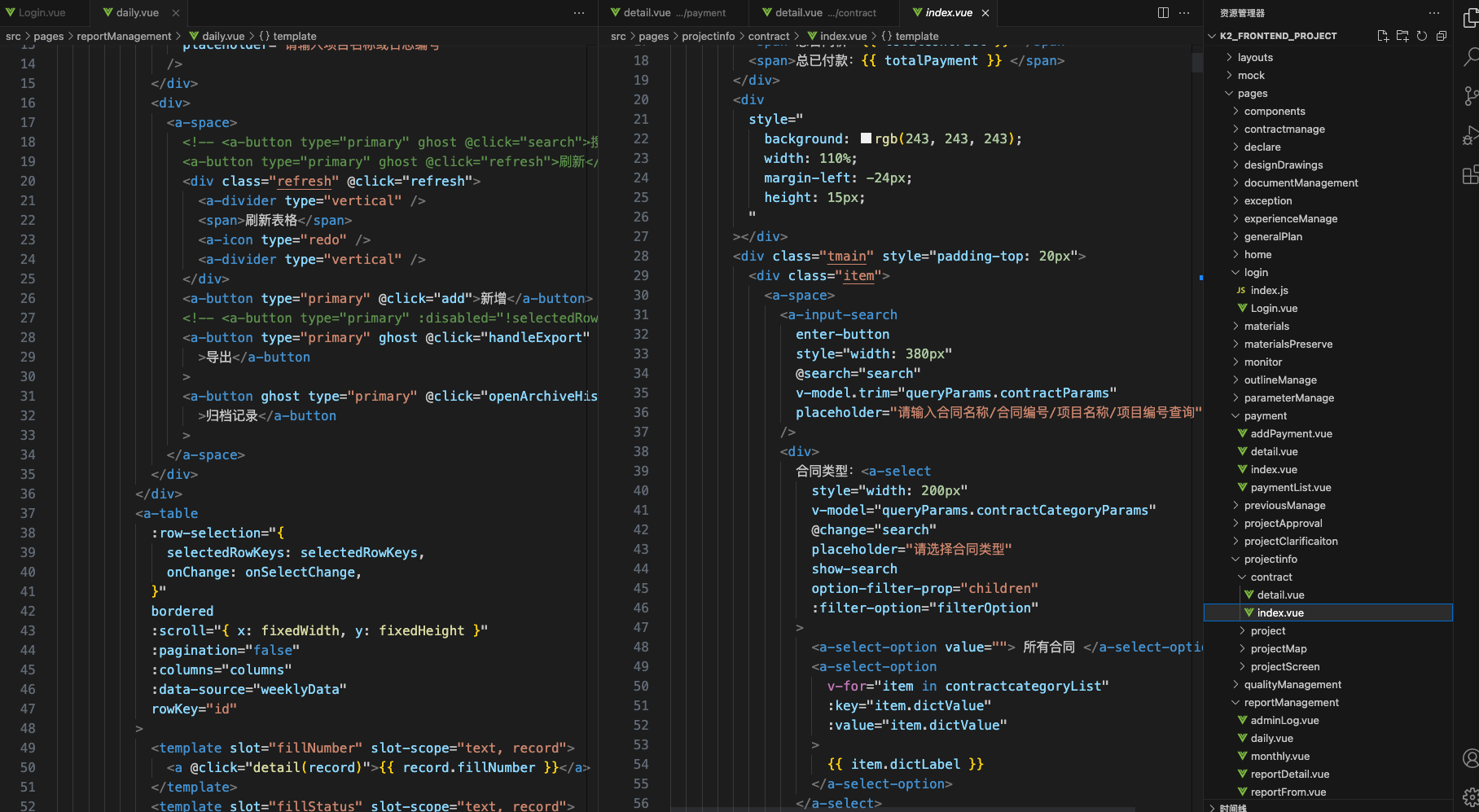This screenshot has height=812, width=1479.
Task: Click the right editor horizontal scrollbar
Action: click(902, 809)
